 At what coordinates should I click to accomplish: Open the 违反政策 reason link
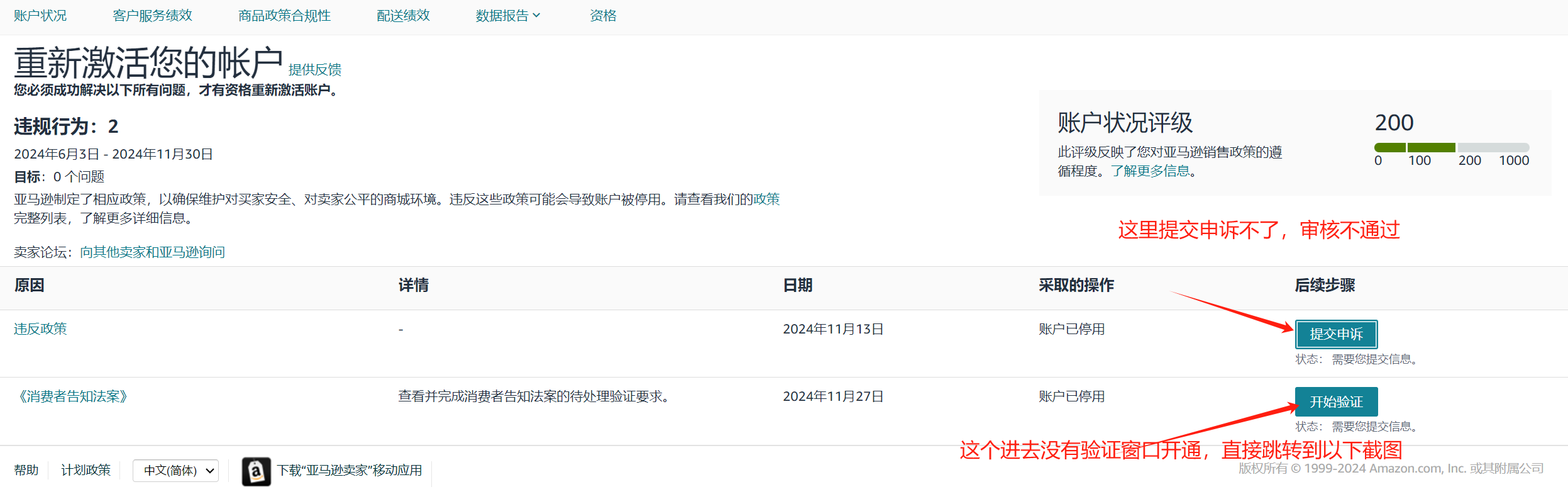pyautogui.click(x=40, y=329)
